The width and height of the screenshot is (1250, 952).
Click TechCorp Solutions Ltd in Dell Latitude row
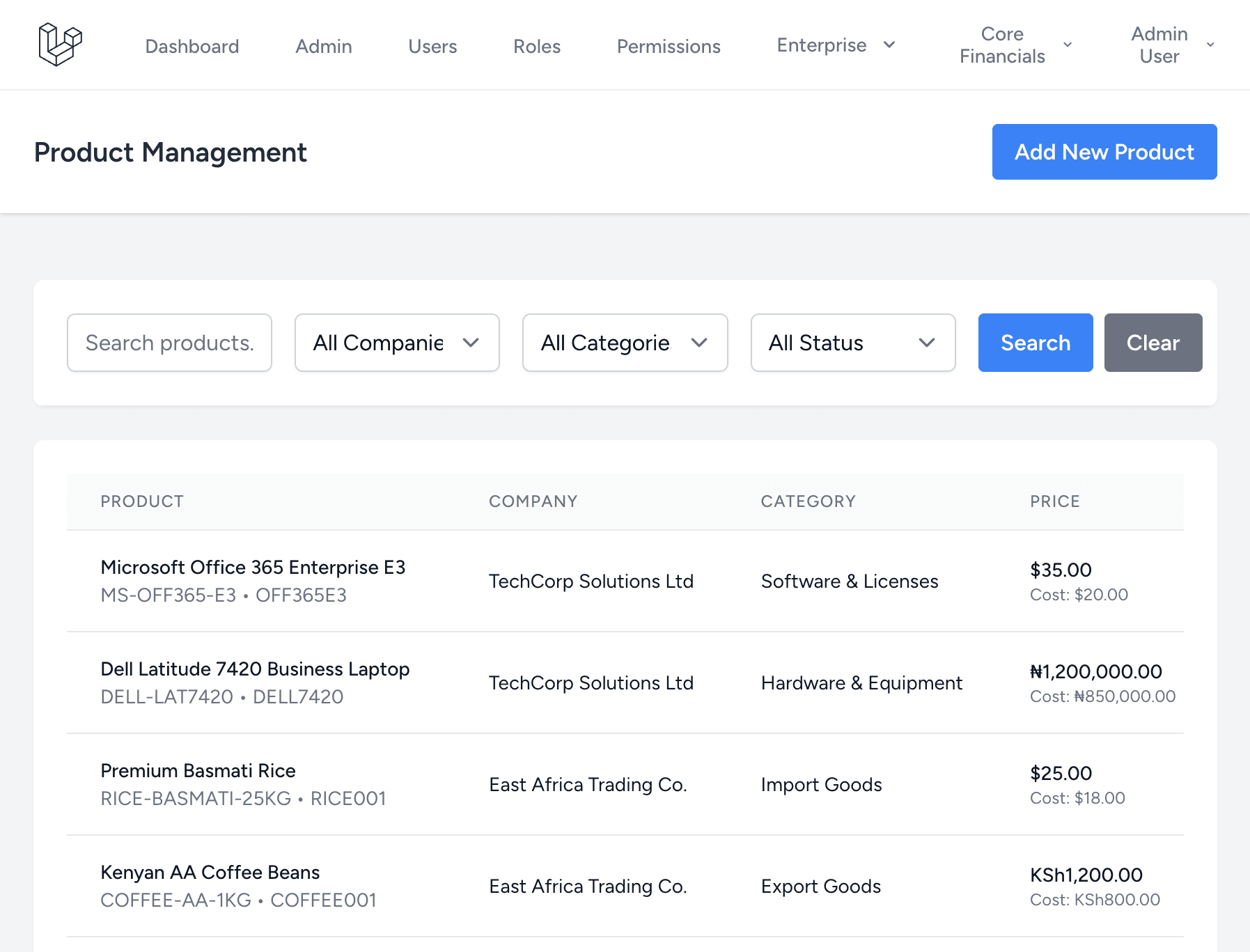pos(591,682)
